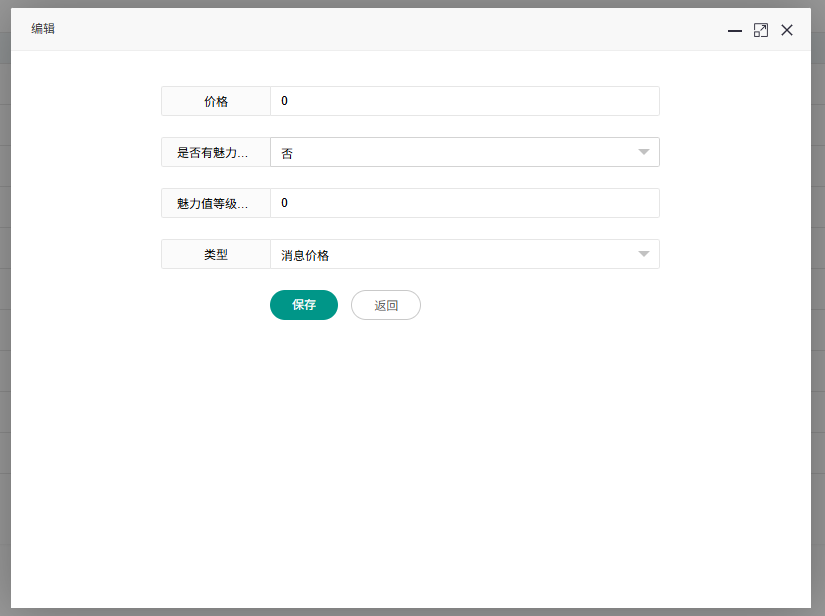825x616 pixels.
Task: Focus the 价格 input field
Action: [x=464, y=101]
